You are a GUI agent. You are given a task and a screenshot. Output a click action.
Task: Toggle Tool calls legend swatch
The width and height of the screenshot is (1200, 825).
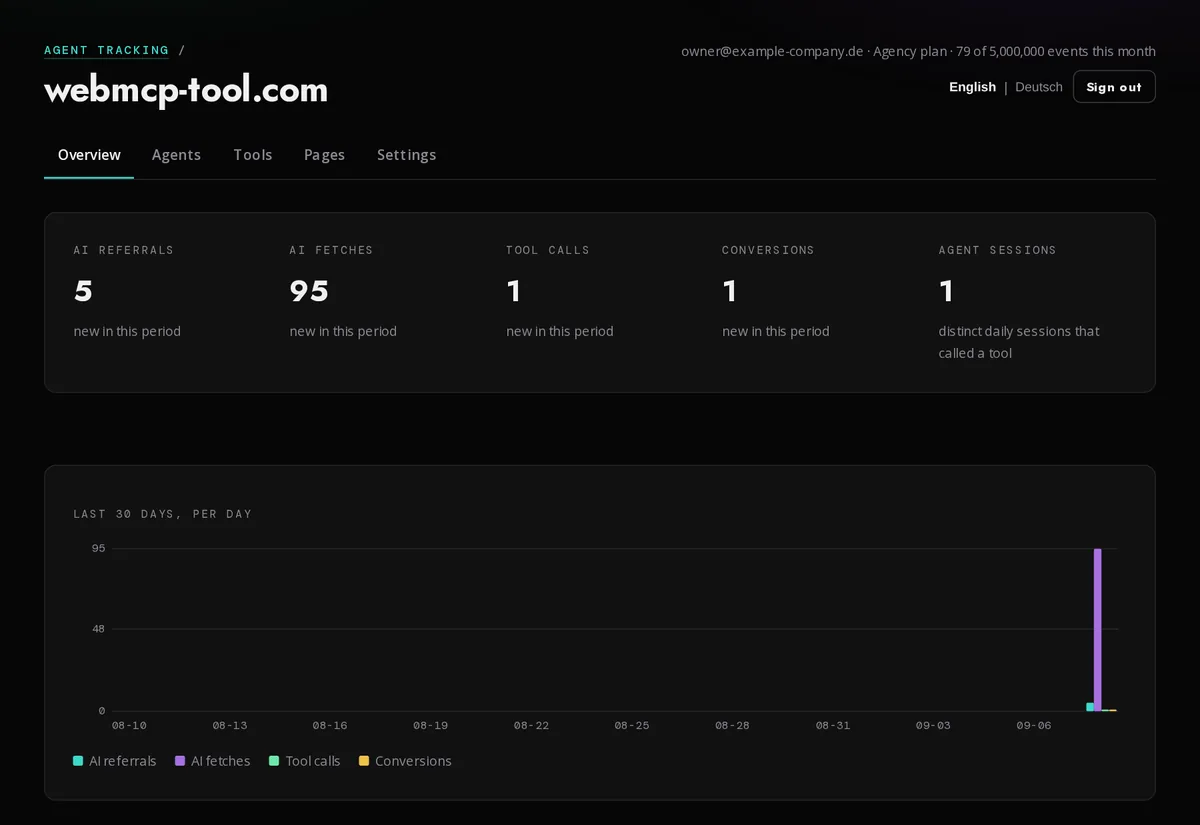(274, 761)
